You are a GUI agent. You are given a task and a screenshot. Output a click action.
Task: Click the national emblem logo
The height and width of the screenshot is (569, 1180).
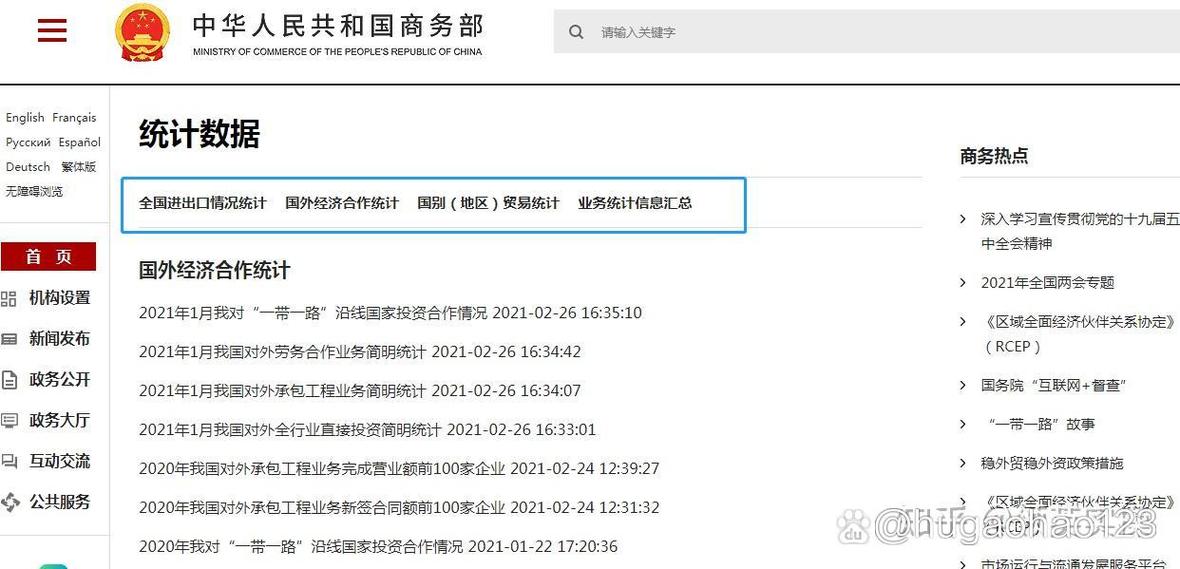tap(142, 32)
